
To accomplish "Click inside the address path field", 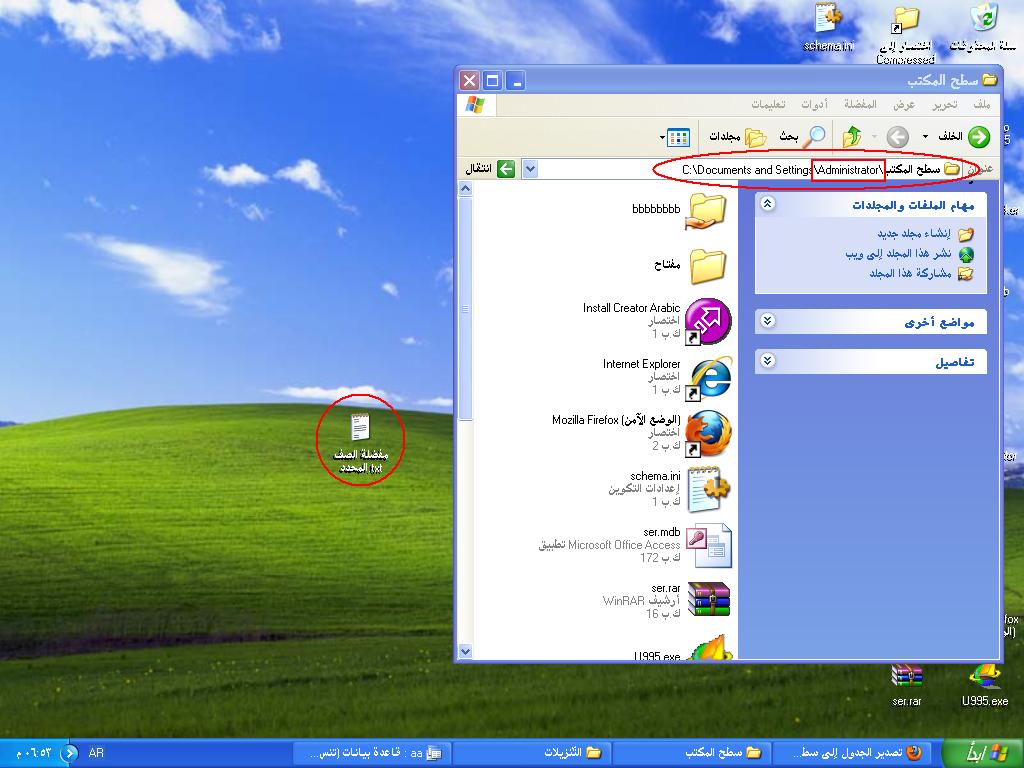I will 744,169.
